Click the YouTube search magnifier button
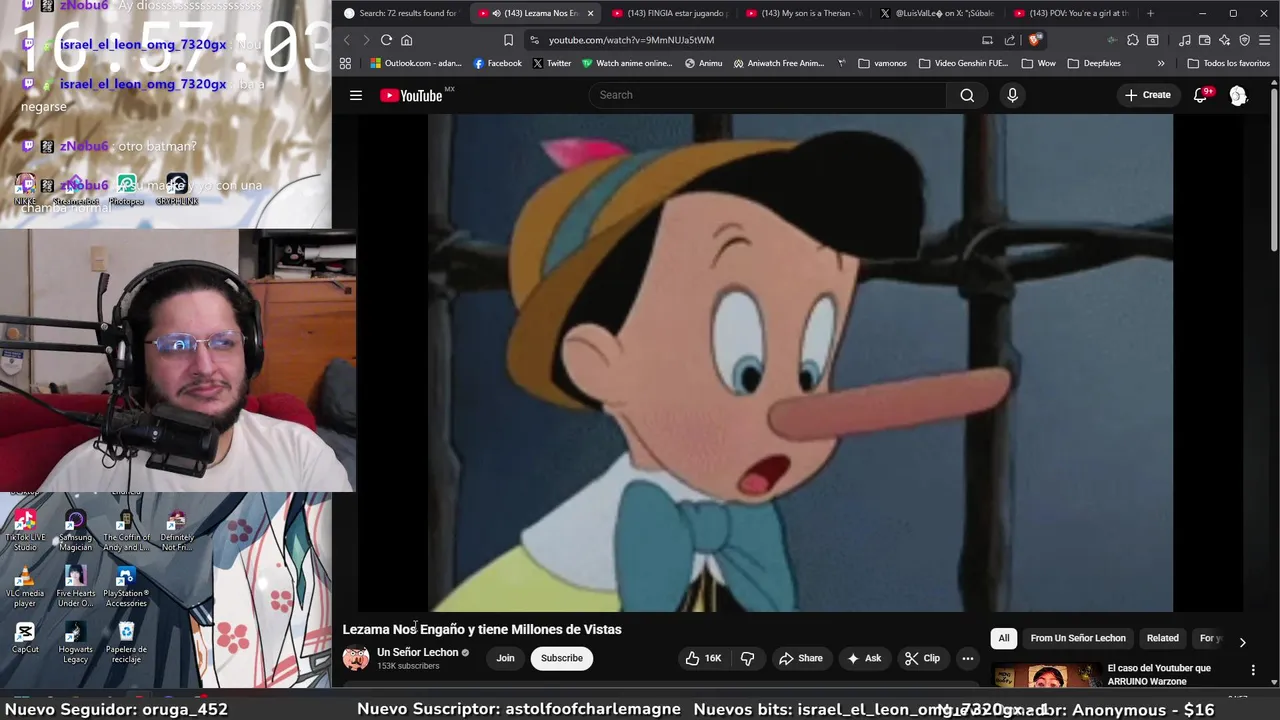The height and width of the screenshot is (720, 1280). point(967,95)
